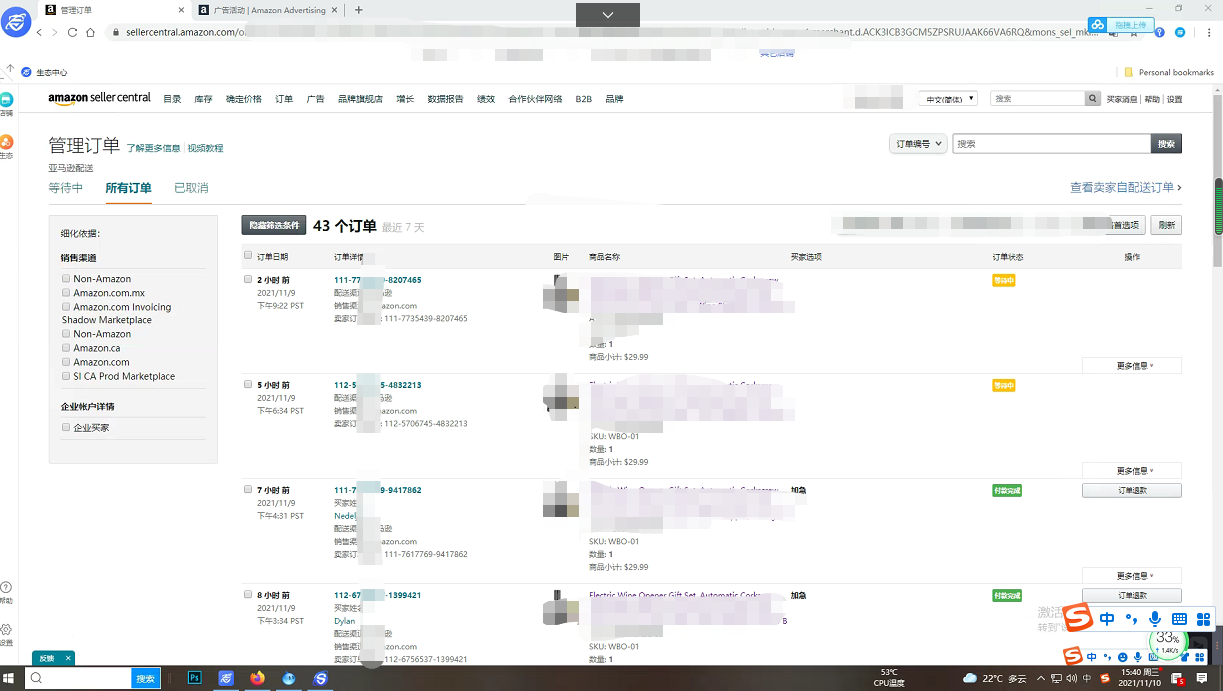Expand 更多信息 for order ending 9417862

(x=1132, y=576)
